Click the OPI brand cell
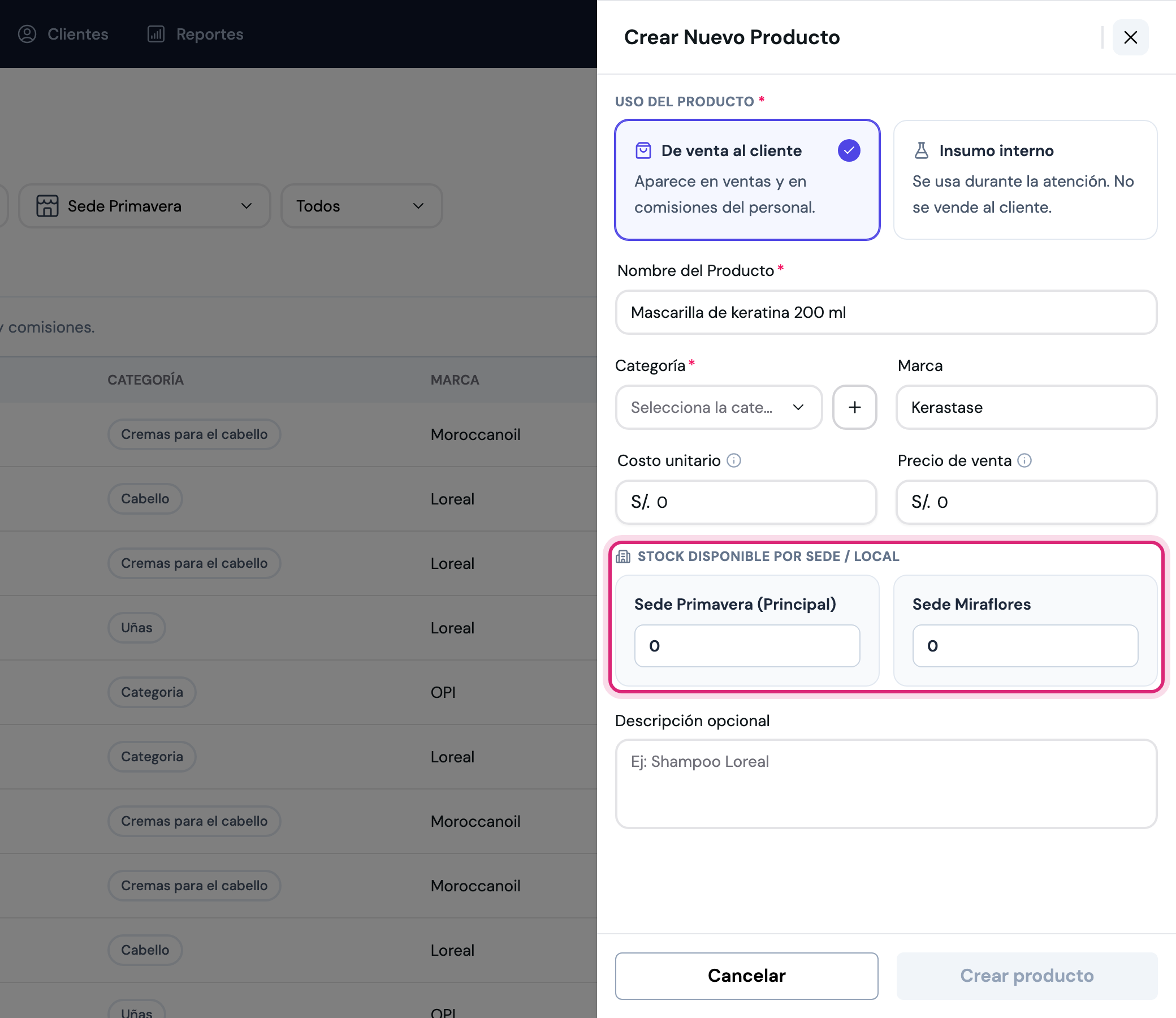The image size is (1176, 1018). coord(443,692)
